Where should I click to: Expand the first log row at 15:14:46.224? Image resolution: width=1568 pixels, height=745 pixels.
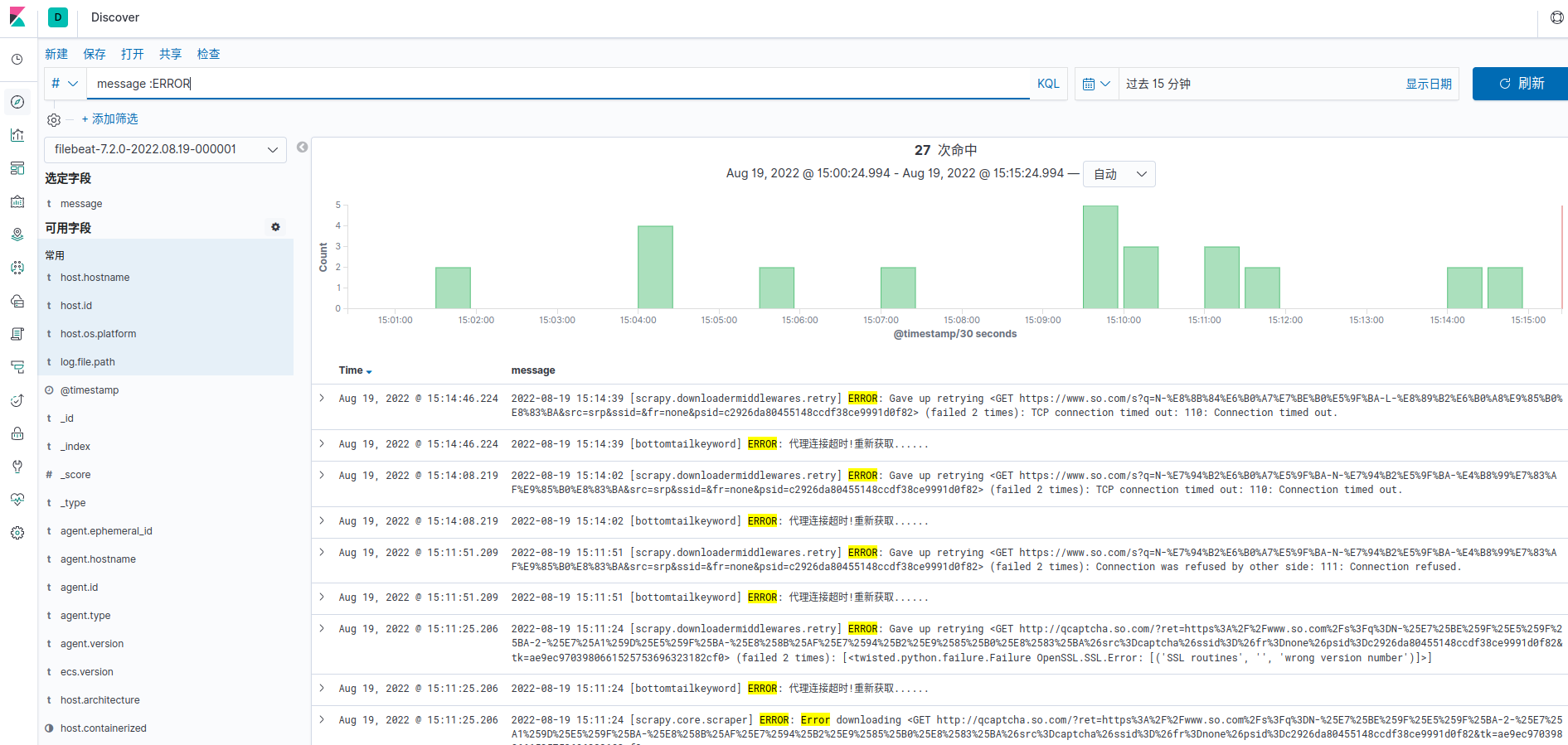[322, 399]
